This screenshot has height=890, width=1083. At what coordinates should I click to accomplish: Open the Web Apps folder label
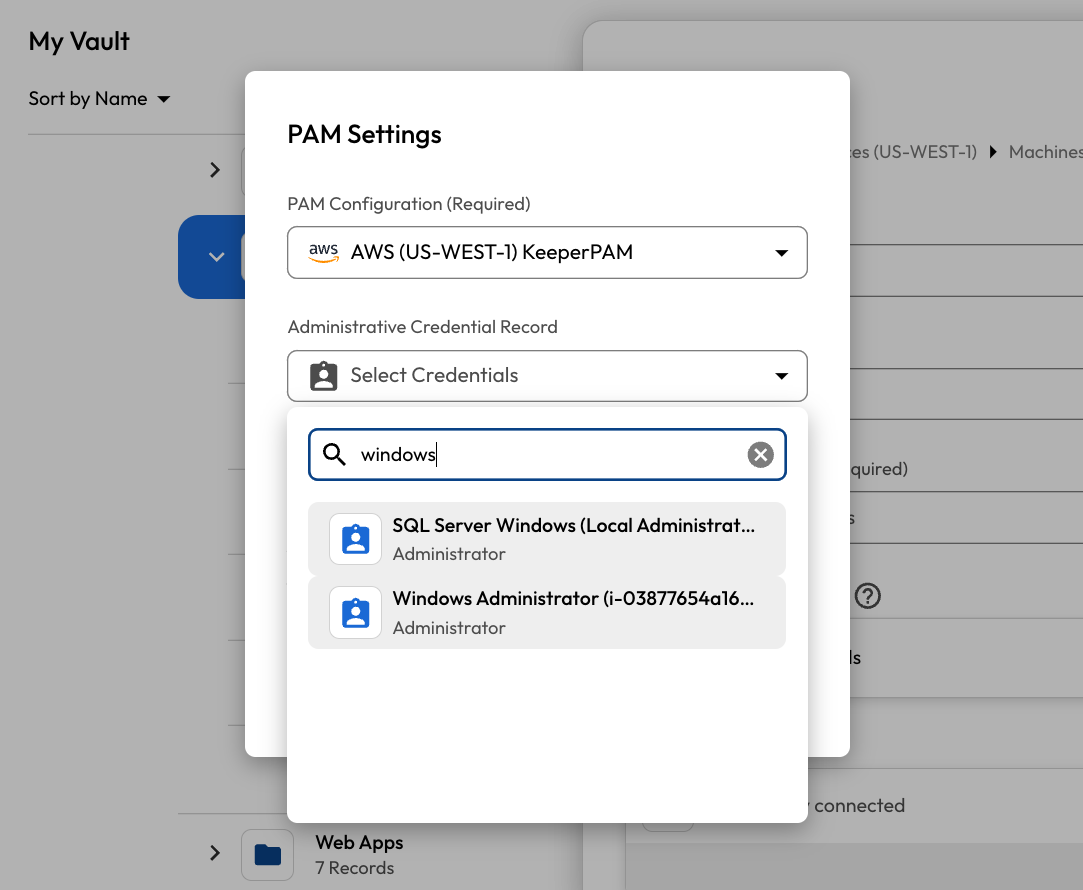click(x=359, y=843)
